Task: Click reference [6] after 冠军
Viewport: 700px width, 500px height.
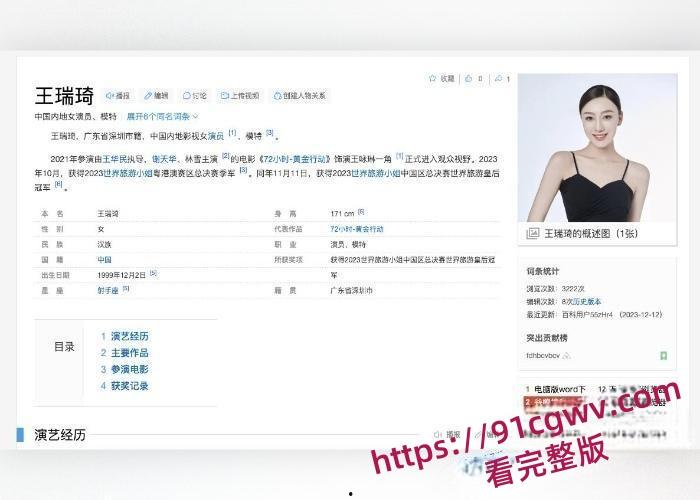Action: coord(58,184)
